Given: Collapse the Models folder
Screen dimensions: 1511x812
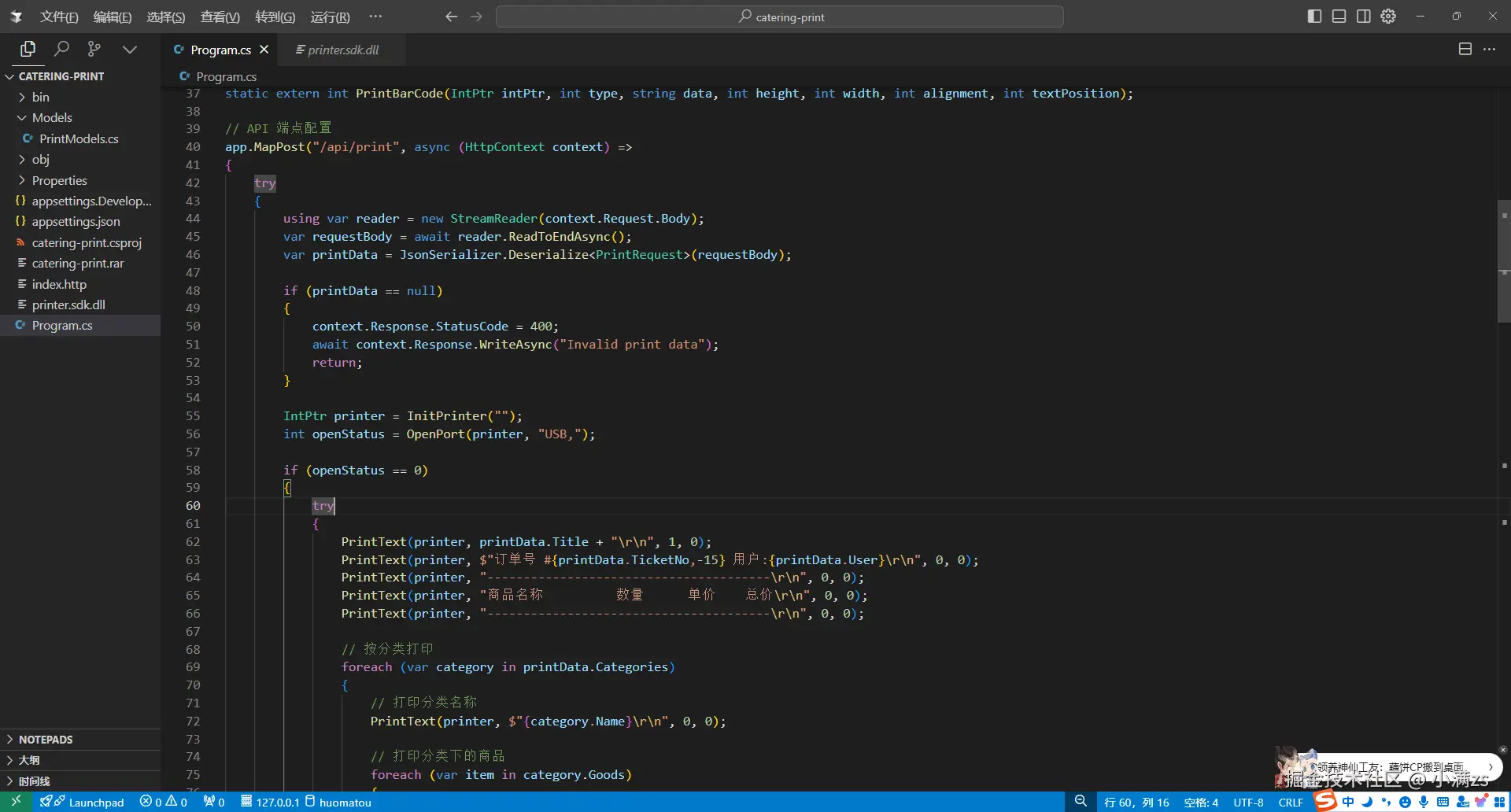Looking at the screenshot, I should (51, 117).
